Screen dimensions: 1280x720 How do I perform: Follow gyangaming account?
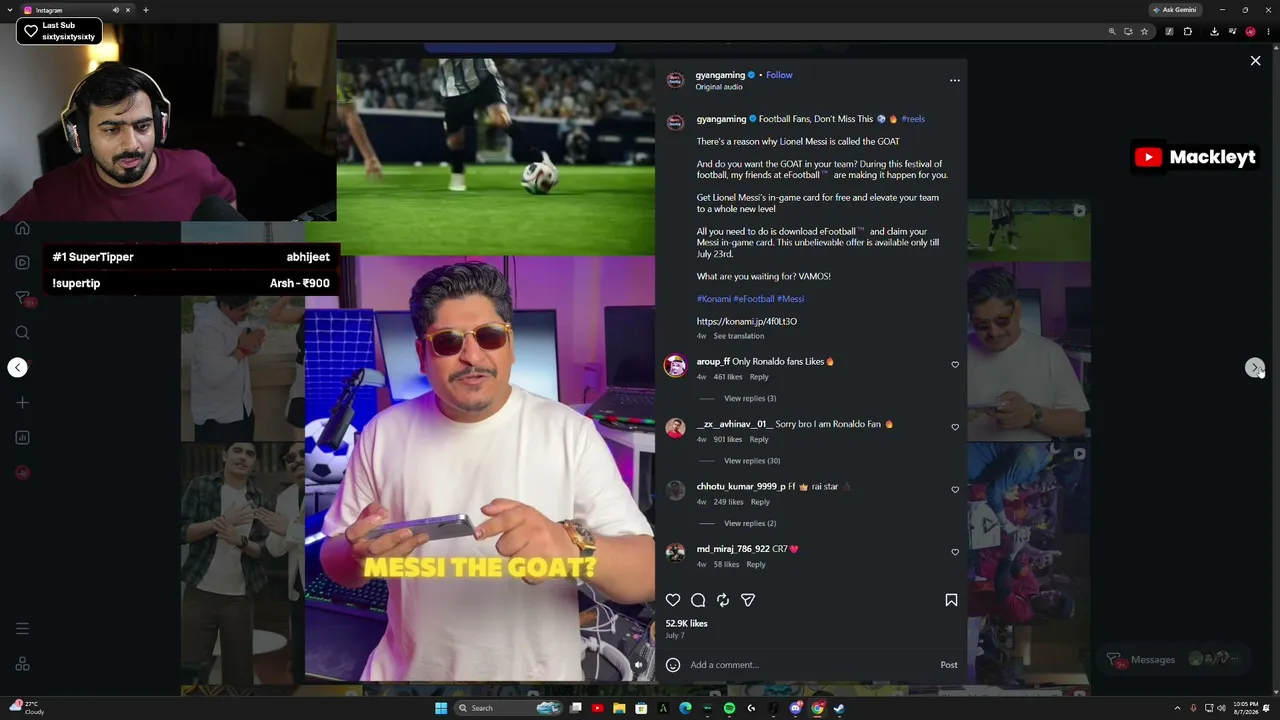(779, 75)
